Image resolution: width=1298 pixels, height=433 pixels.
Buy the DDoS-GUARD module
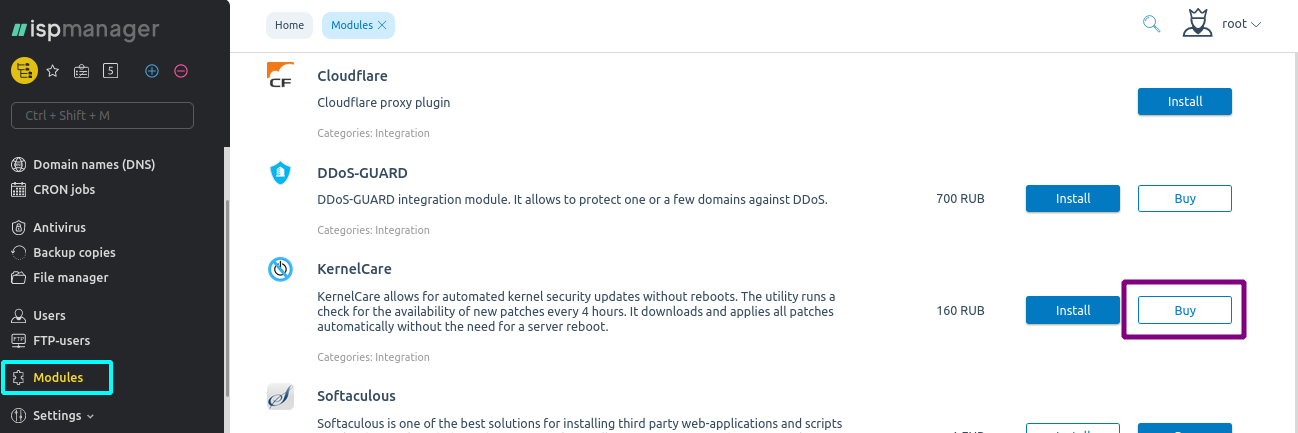pos(1185,198)
